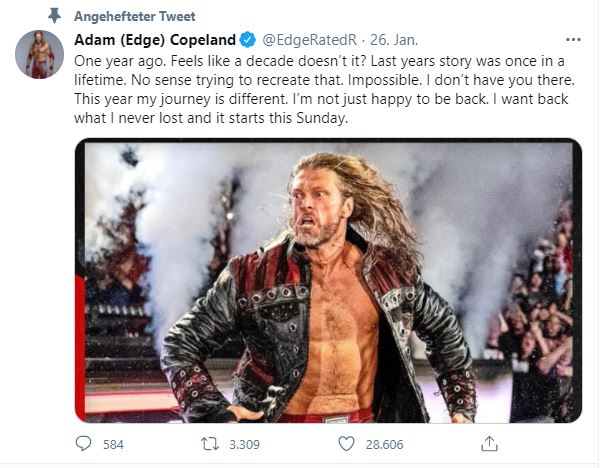Click the blue verified badge

249,39
